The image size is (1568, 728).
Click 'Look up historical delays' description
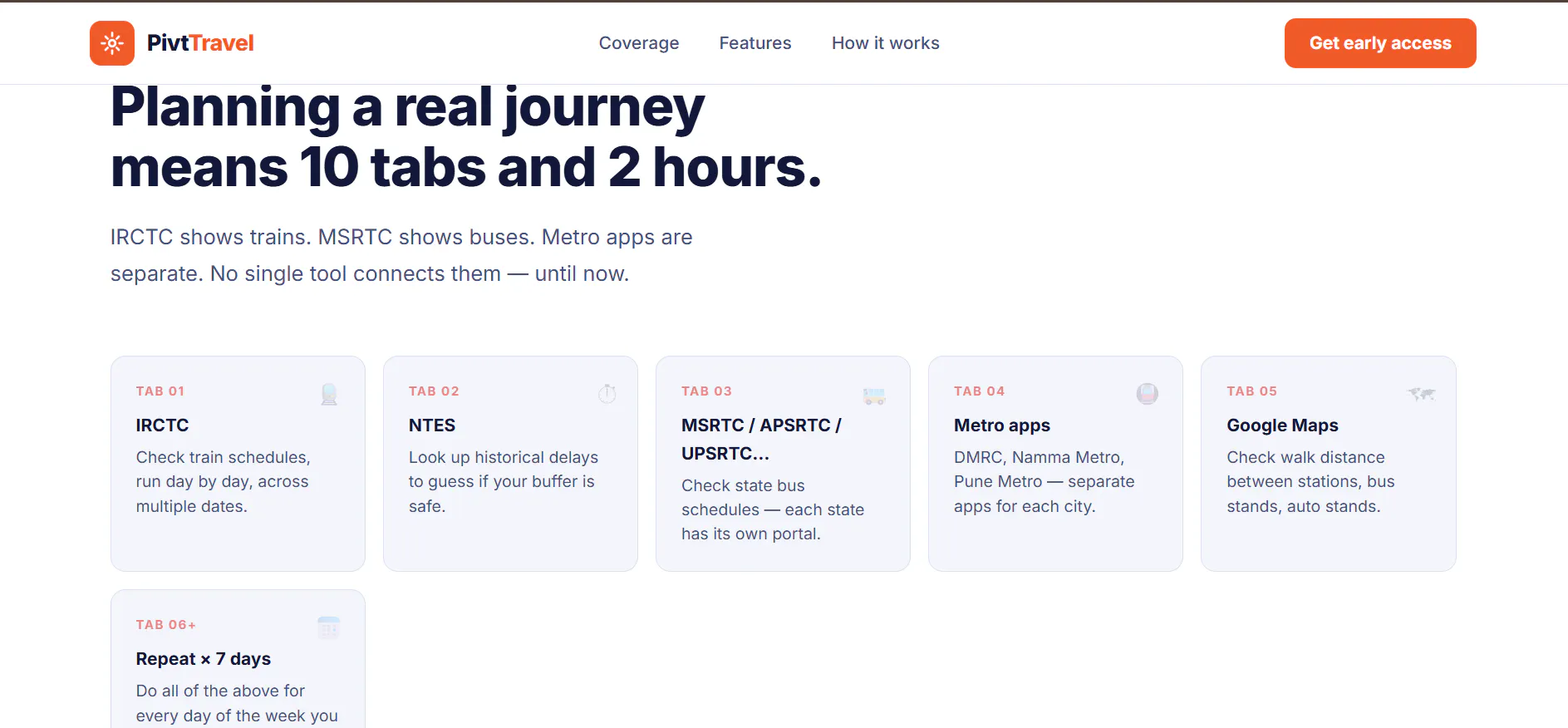pos(504,482)
